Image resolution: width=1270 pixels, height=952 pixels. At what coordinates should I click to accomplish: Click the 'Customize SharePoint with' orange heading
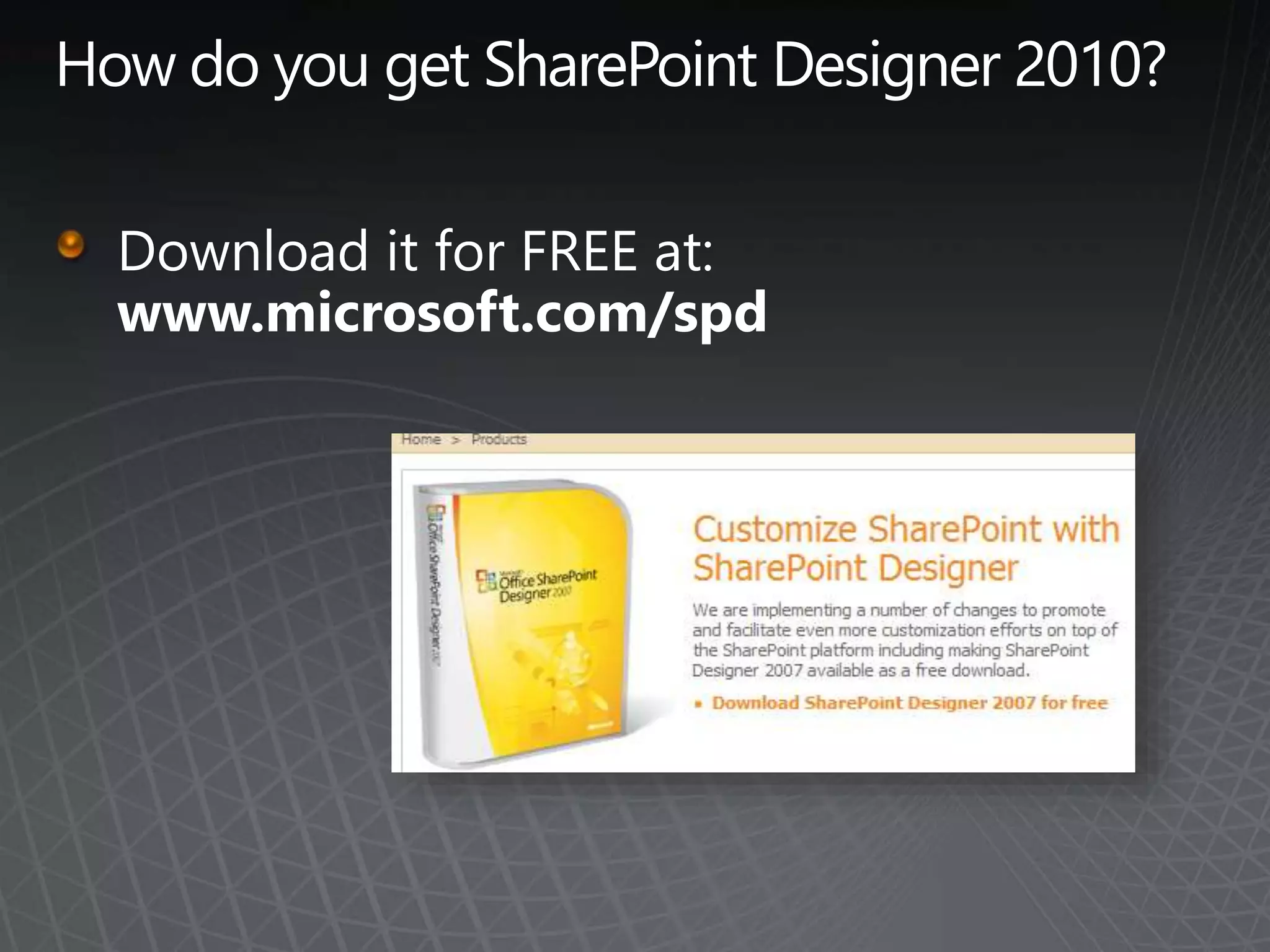(x=906, y=530)
